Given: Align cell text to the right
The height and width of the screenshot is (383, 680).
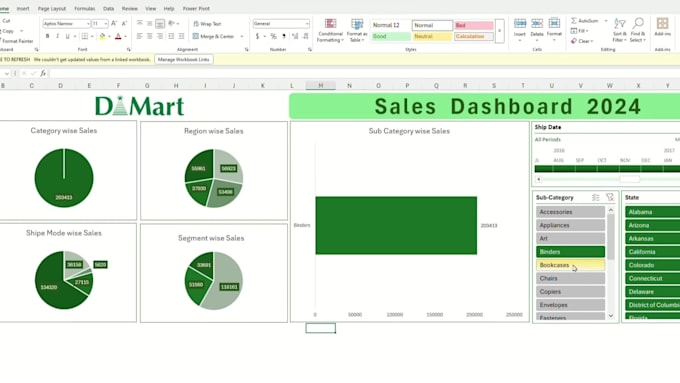Looking at the screenshot, I should pyautogui.click(x=160, y=36).
